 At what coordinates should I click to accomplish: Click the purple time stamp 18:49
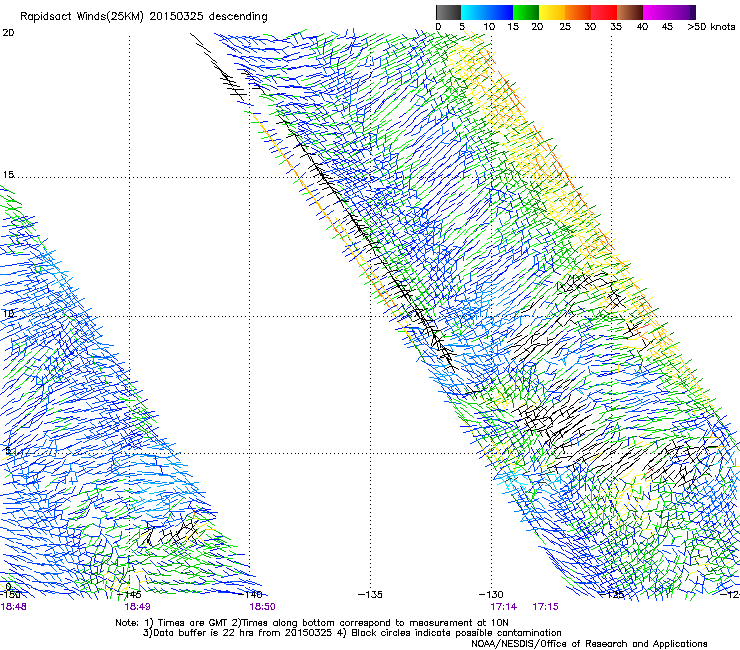137,607
